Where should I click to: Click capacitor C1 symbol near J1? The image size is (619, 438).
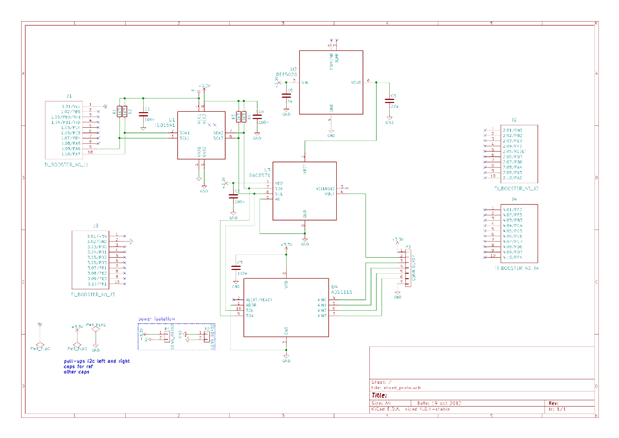[x=143, y=114]
